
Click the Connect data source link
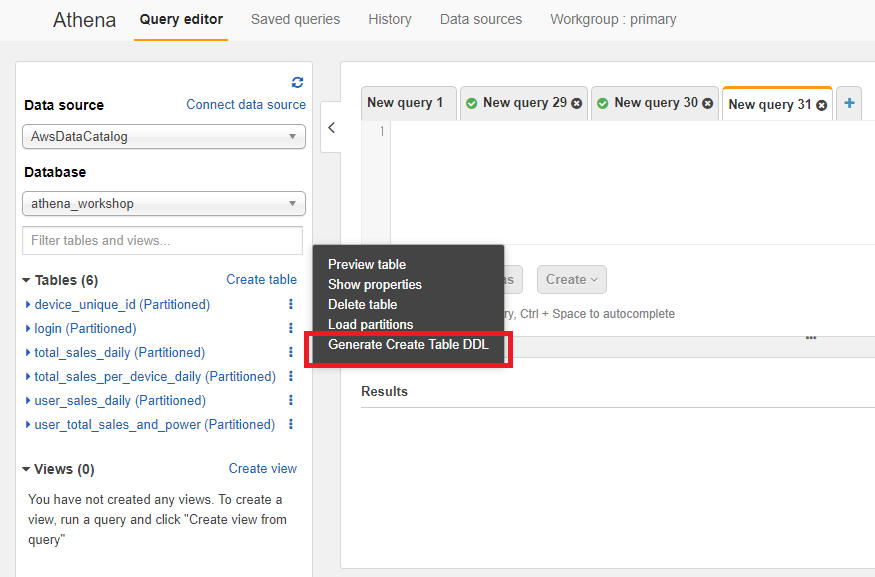[x=246, y=105]
